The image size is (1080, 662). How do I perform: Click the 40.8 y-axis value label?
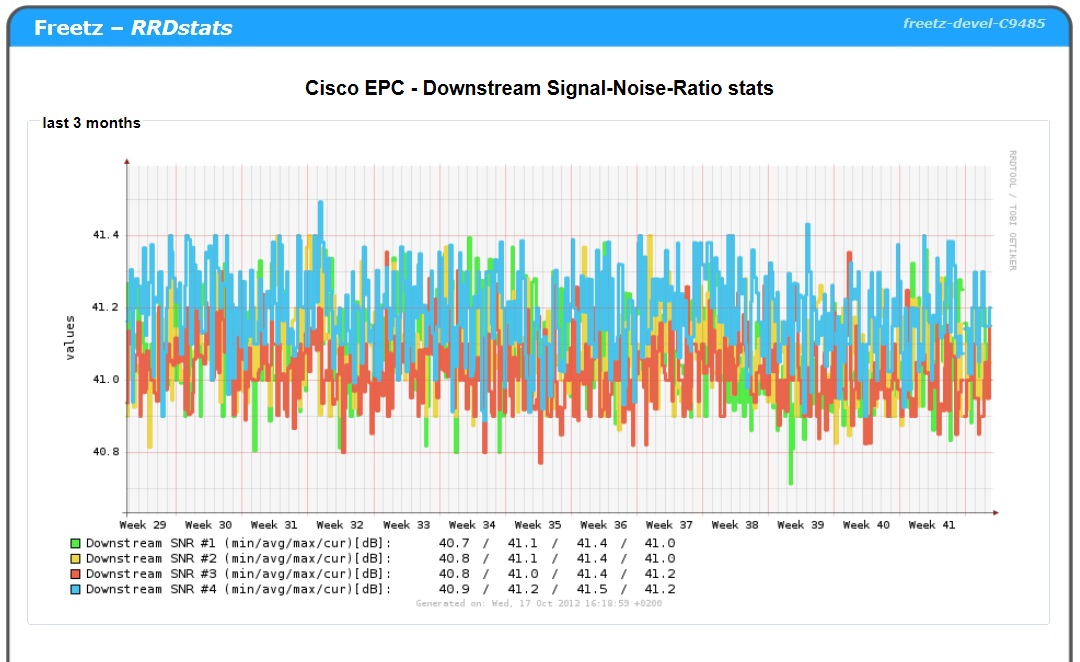105,452
